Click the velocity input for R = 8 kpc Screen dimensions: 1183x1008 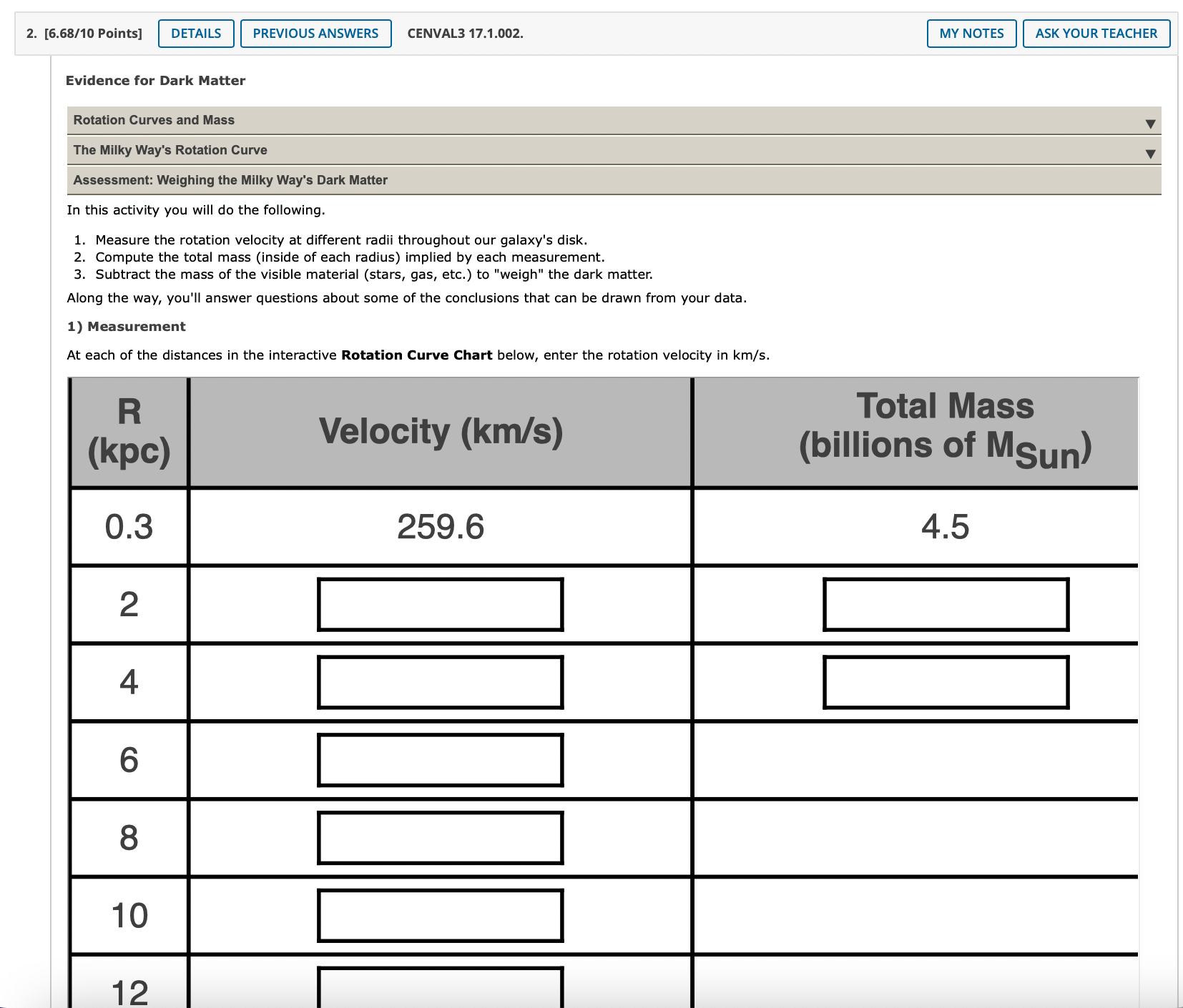point(440,837)
